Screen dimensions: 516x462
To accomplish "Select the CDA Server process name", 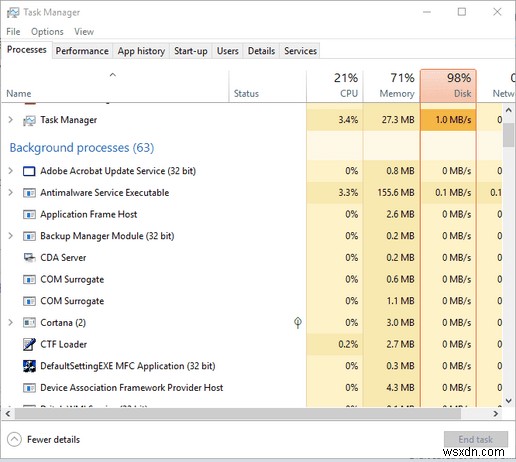I will [63, 258].
